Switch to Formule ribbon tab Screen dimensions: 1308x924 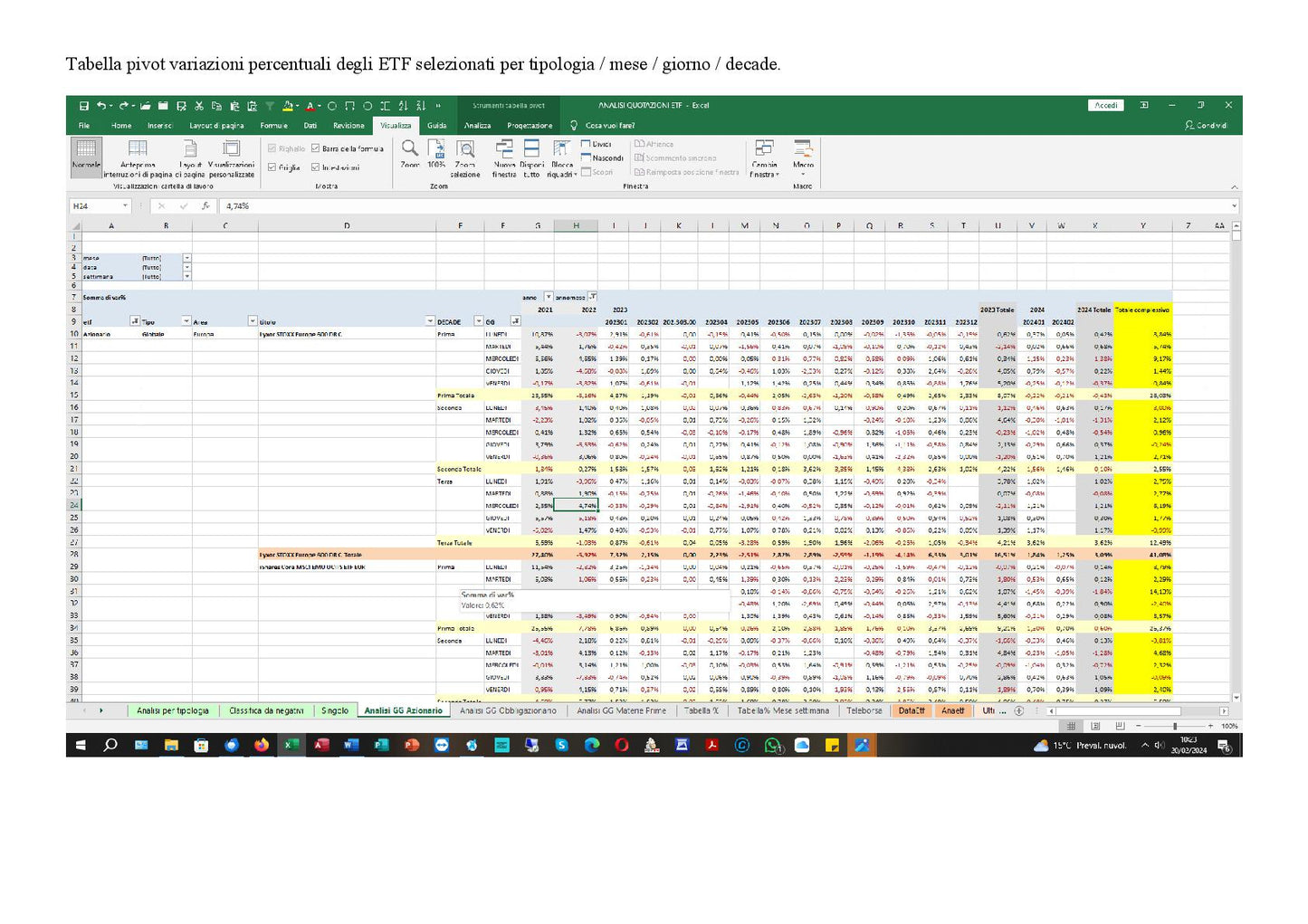273,126
